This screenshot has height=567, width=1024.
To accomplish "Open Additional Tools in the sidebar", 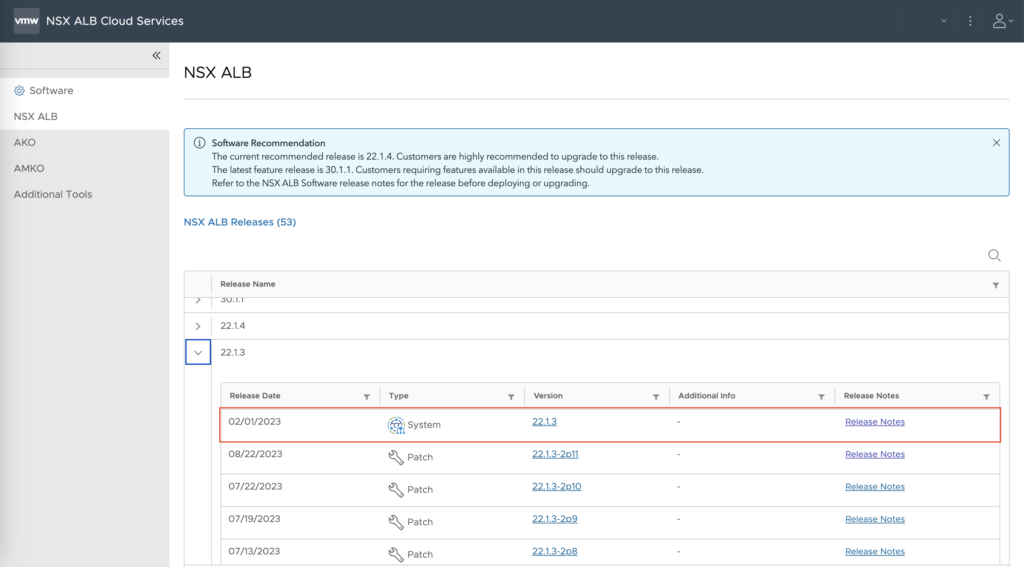I will pyautogui.click(x=53, y=194).
